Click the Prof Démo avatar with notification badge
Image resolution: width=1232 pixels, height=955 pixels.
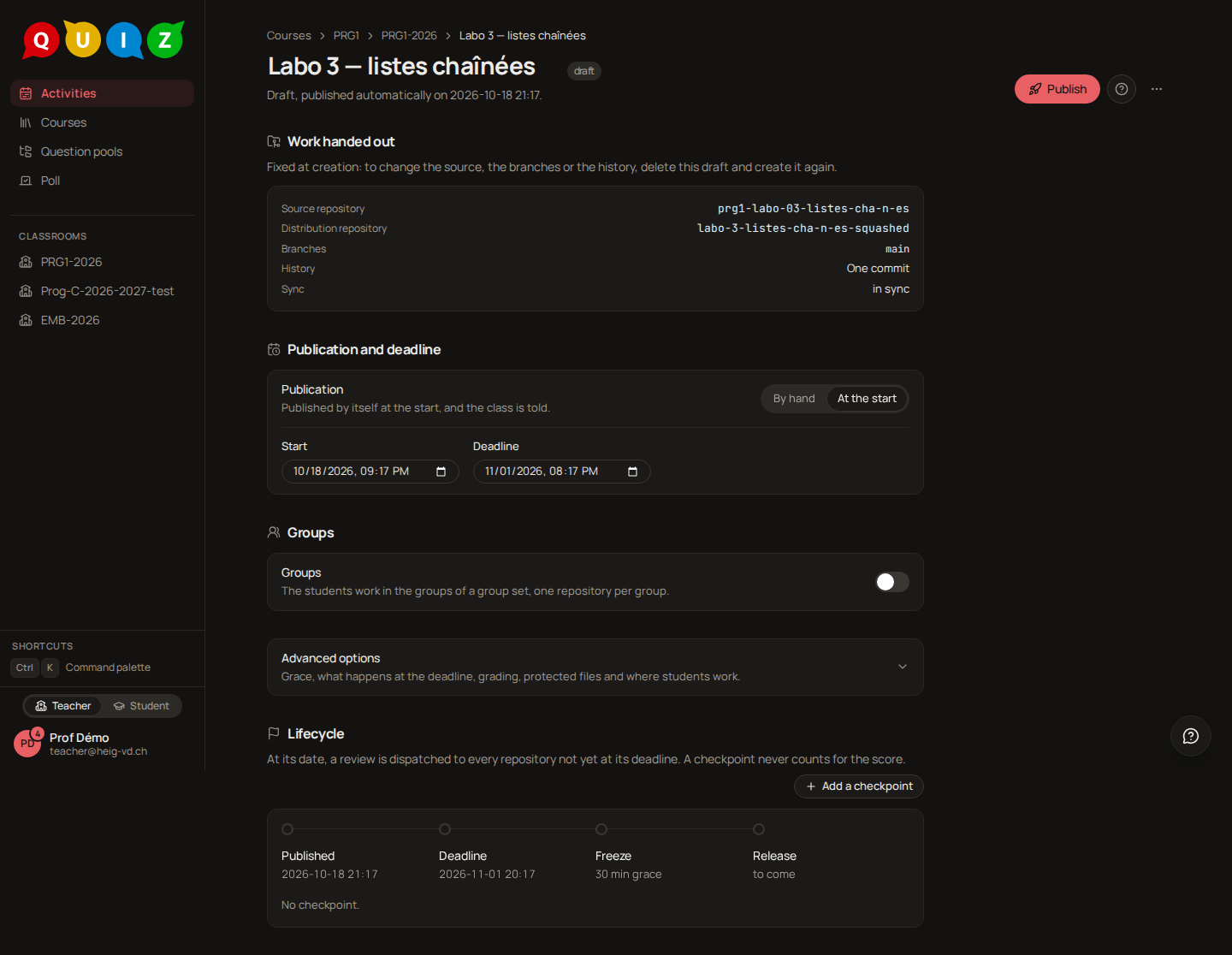(x=27, y=743)
